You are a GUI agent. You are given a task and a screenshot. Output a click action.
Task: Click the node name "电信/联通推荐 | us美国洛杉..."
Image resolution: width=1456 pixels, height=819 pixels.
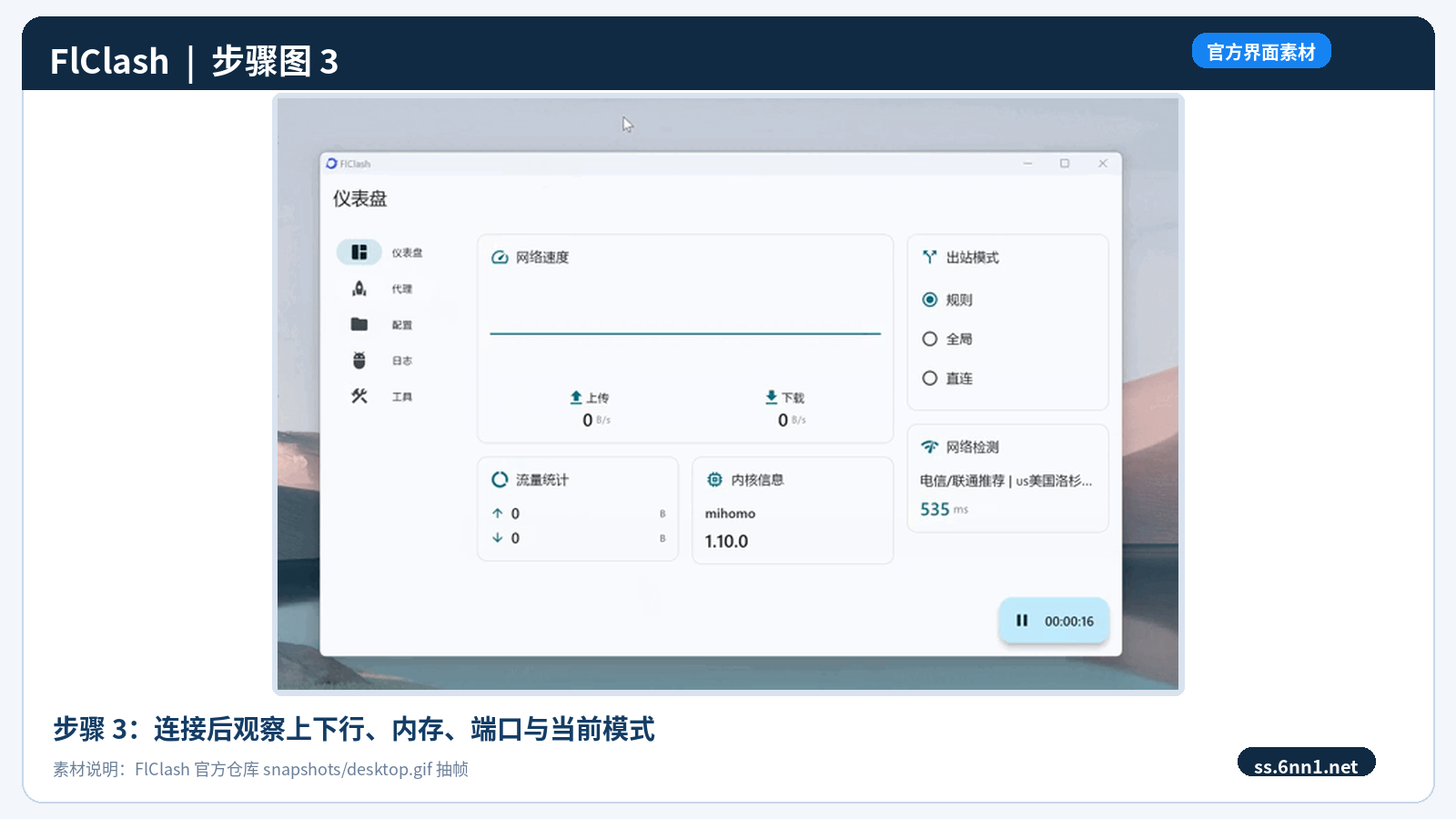[1006, 480]
